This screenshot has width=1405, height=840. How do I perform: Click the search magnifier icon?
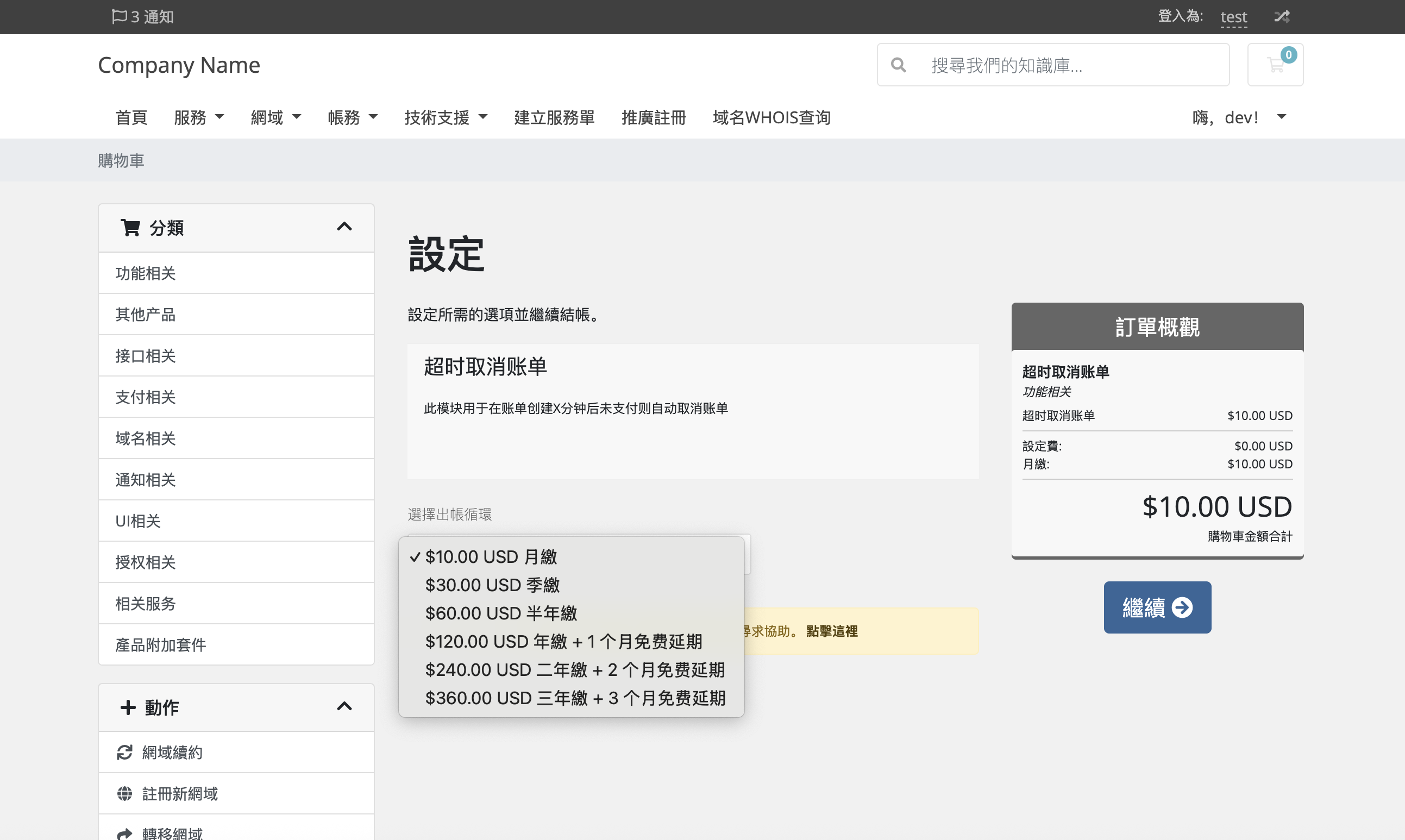coord(898,65)
